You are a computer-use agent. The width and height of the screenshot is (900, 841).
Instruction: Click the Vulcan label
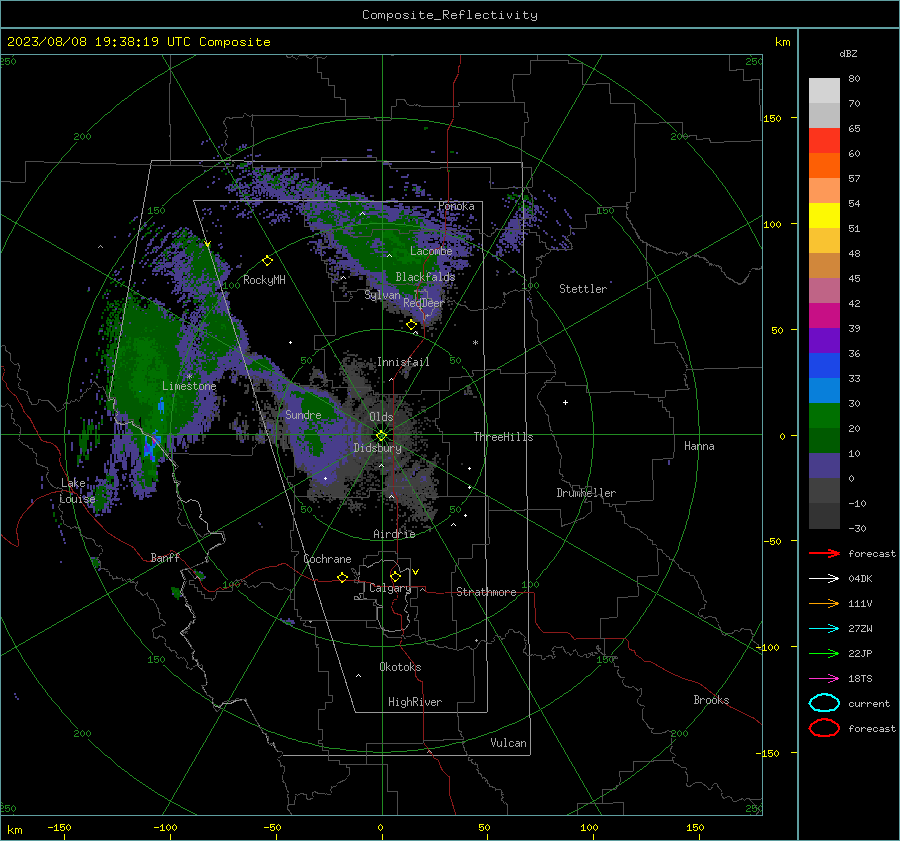point(508,743)
